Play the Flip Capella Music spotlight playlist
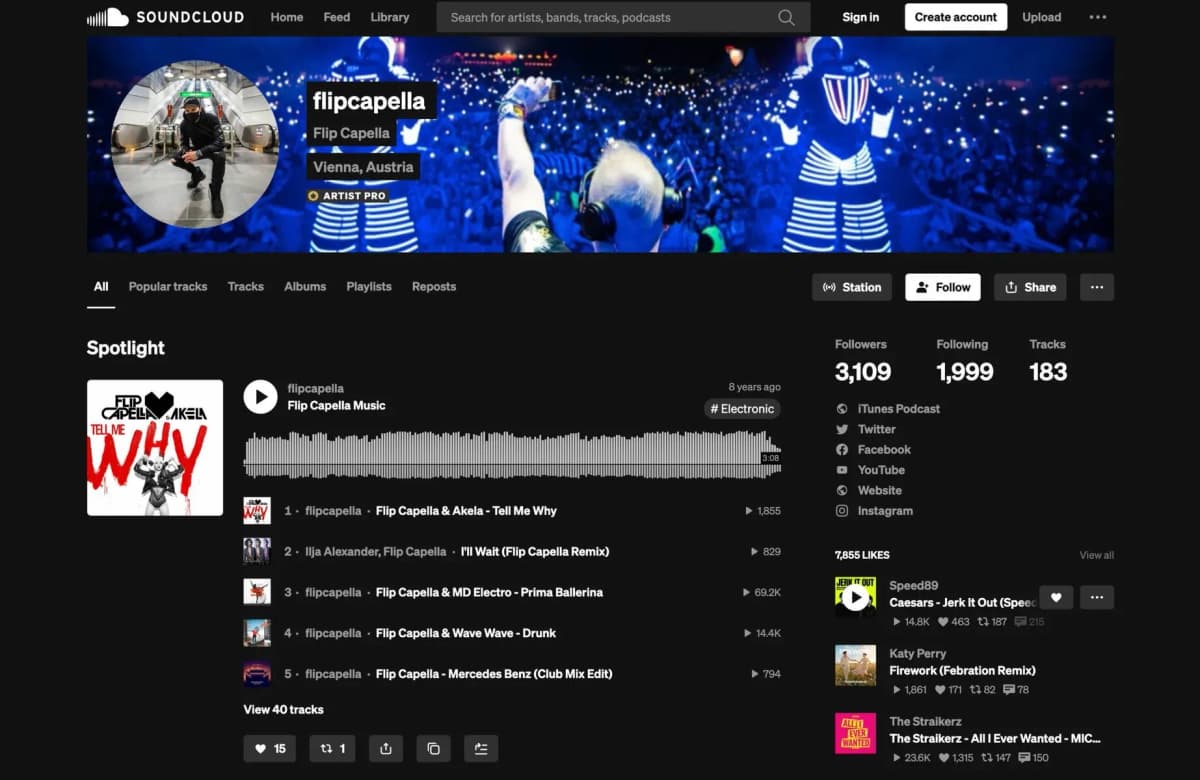 (x=260, y=397)
